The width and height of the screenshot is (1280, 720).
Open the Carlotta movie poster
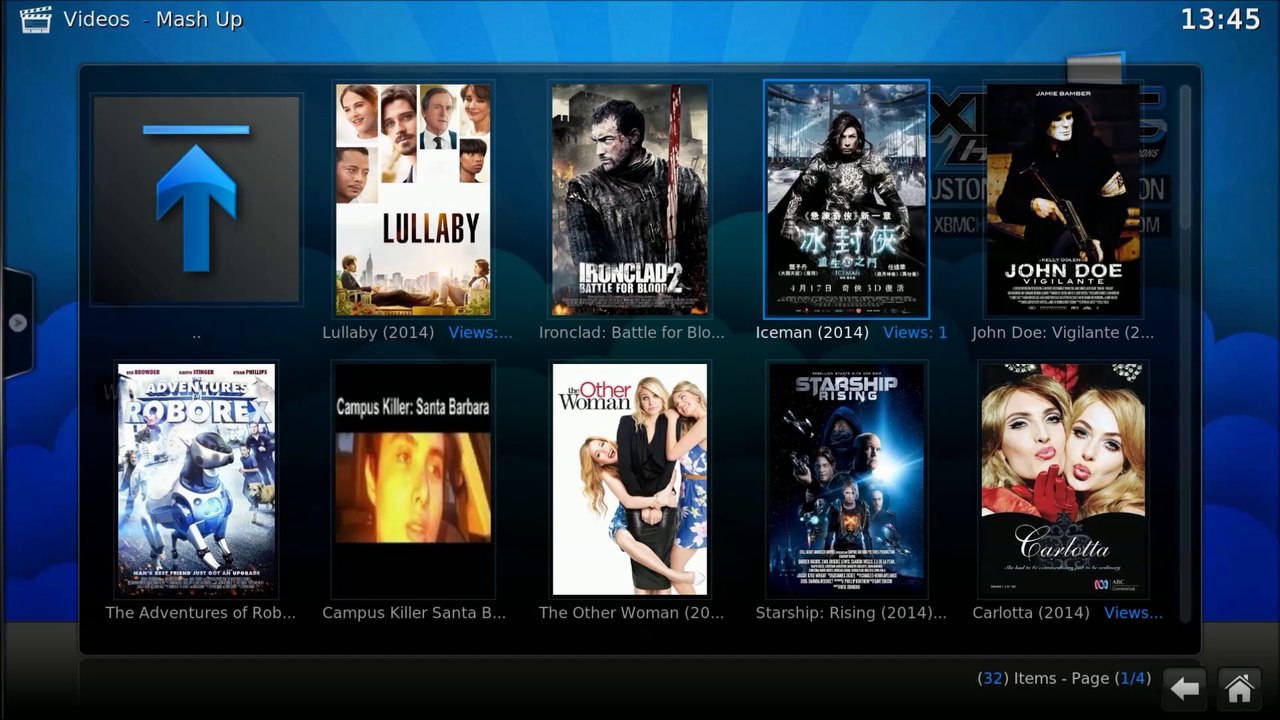(1063, 480)
